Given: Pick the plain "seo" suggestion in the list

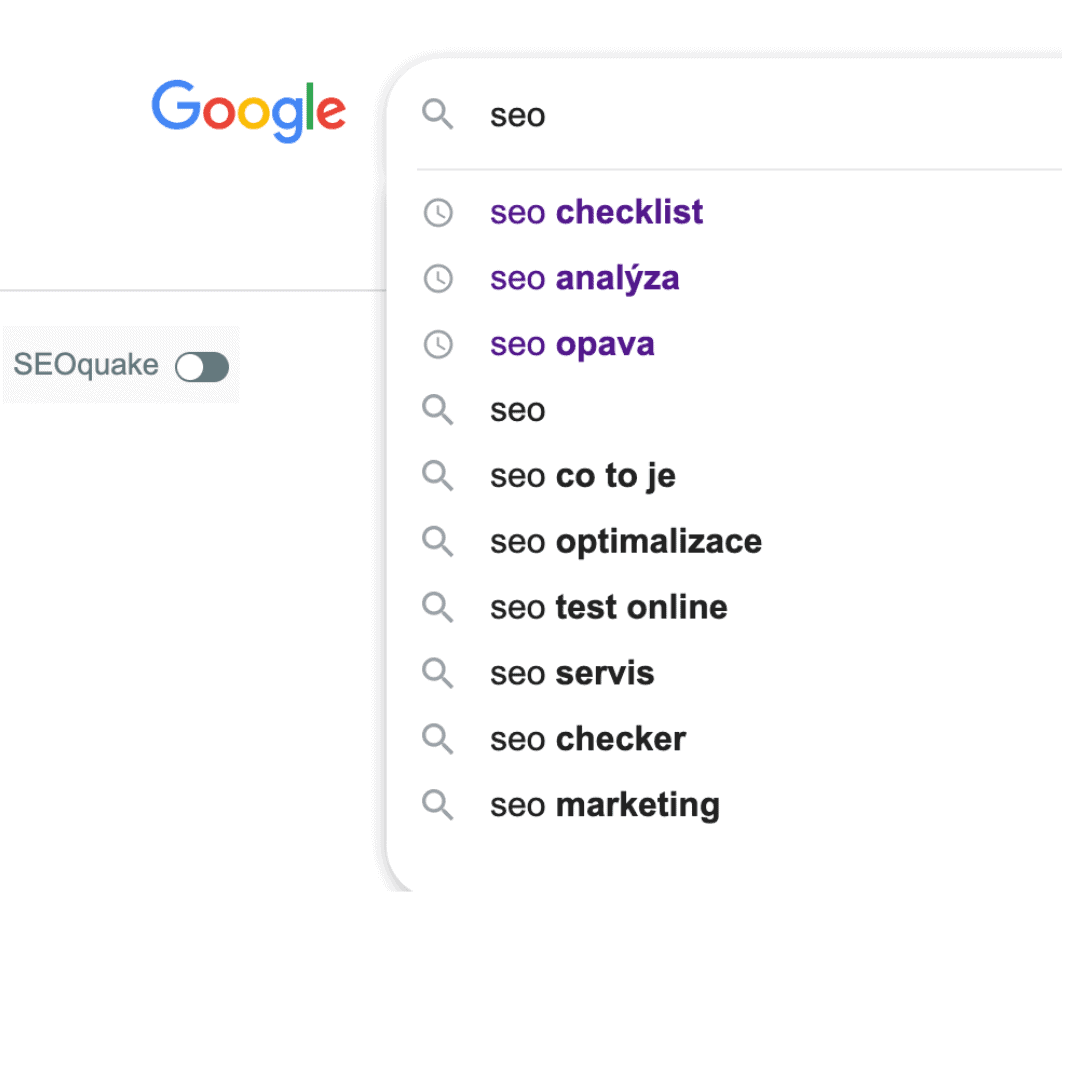Looking at the screenshot, I should [x=518, y=410].
